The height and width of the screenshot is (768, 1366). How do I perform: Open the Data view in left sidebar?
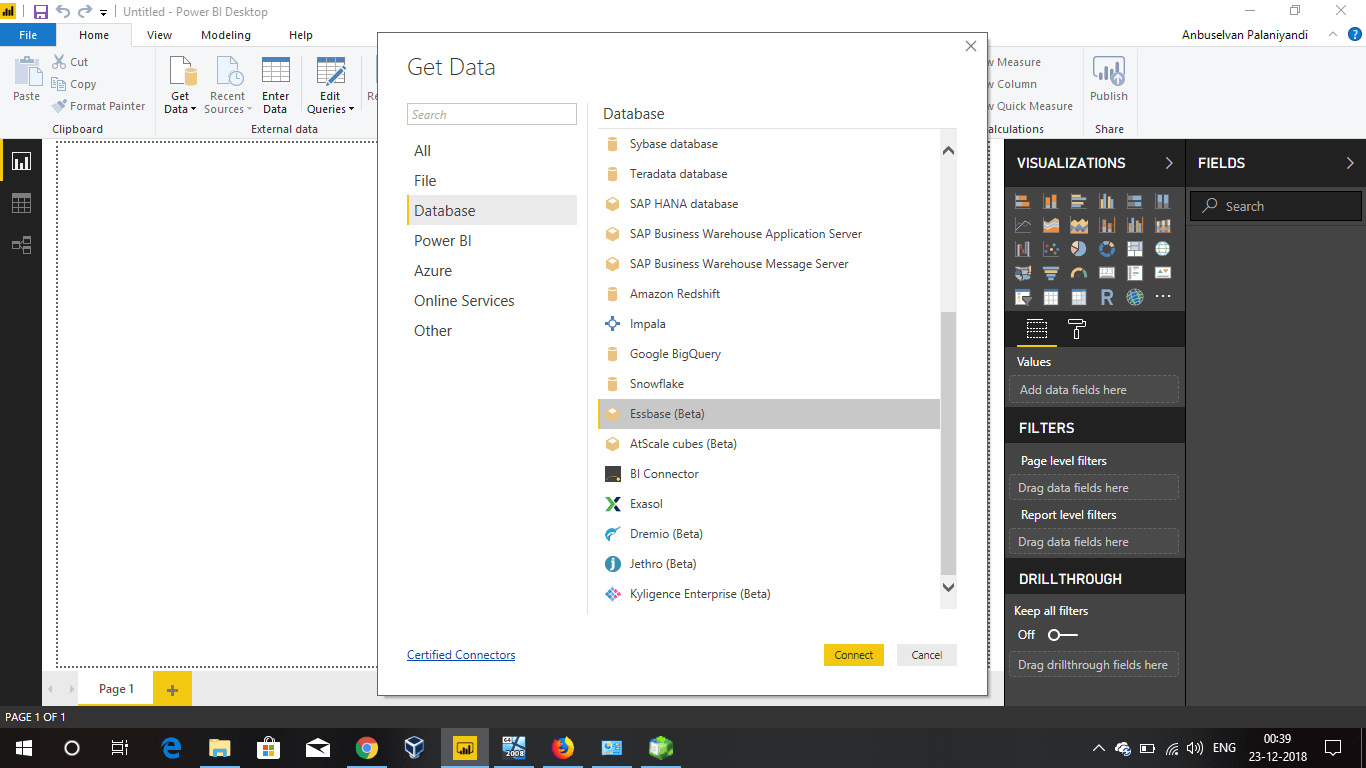coord(21,204)
